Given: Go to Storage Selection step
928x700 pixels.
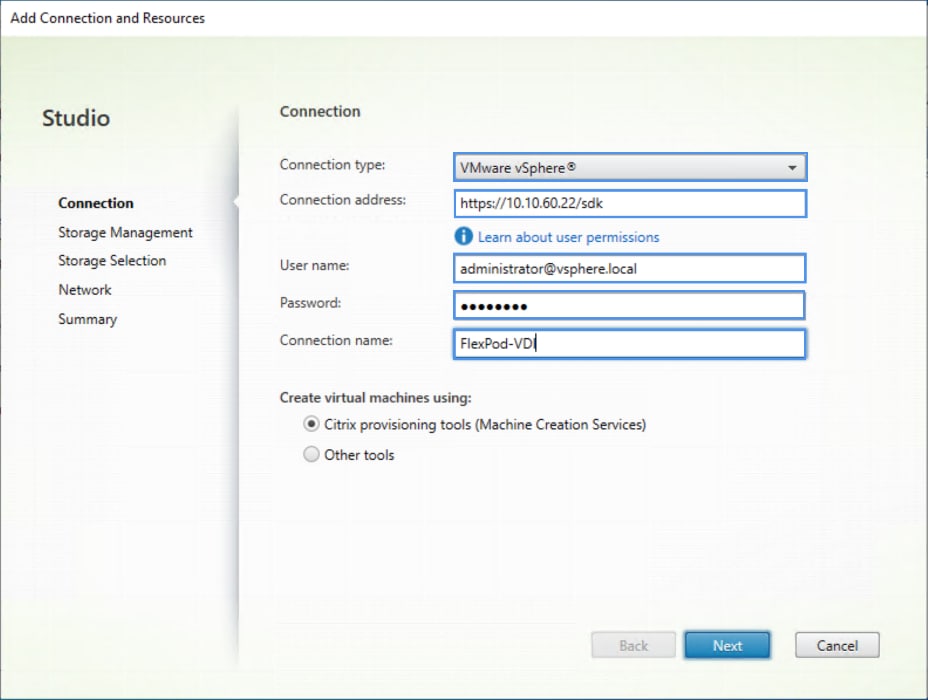Looking at the screenshot, I should coord(112,261).
